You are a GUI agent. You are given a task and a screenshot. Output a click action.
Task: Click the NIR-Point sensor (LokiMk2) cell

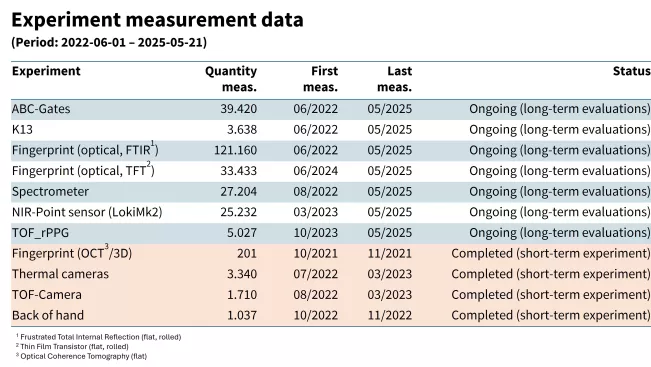(x=87, y=212)
